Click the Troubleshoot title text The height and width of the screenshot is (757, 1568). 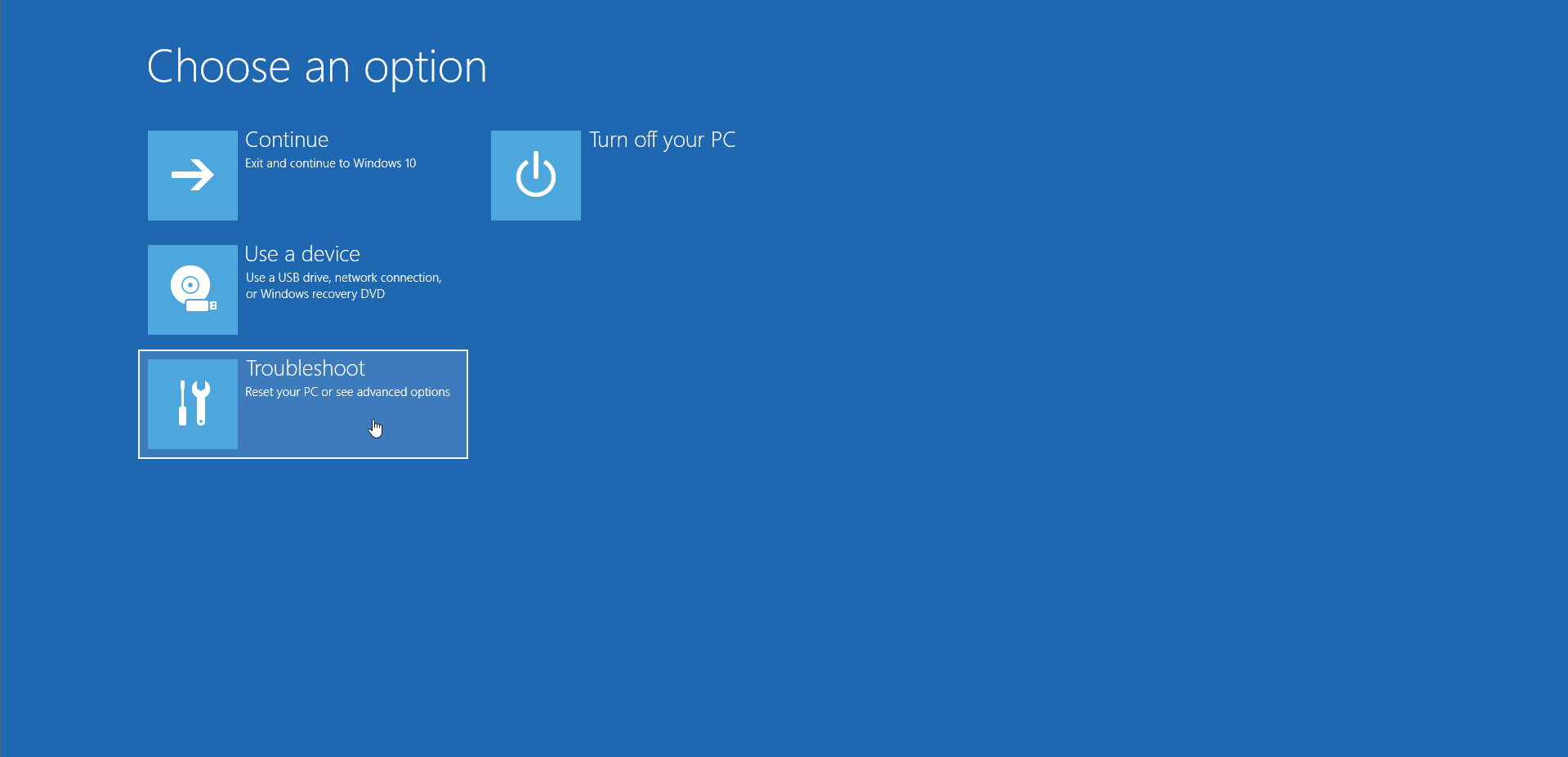305,367
